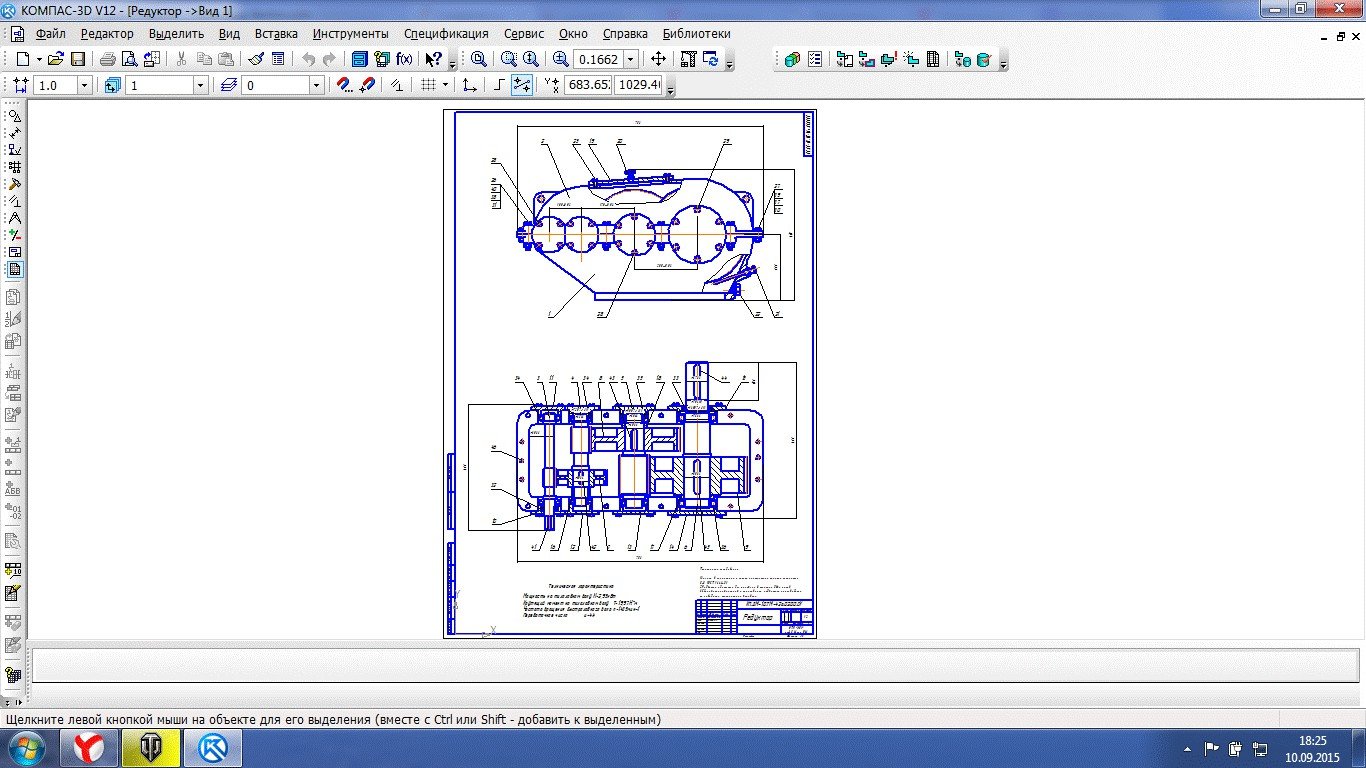Open Yandex browser from taskbar
1366x768 pixels.
click(91, 747)
